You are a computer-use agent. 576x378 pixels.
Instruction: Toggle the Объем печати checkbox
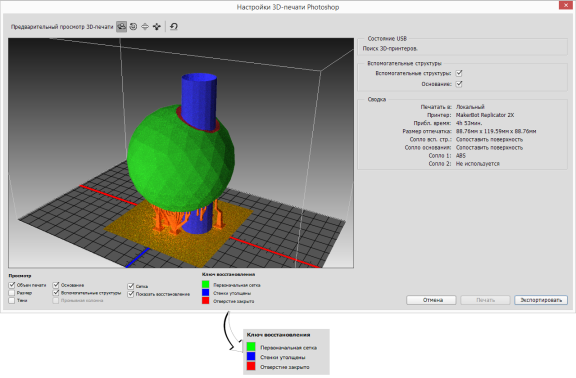(x=12, y=285)
